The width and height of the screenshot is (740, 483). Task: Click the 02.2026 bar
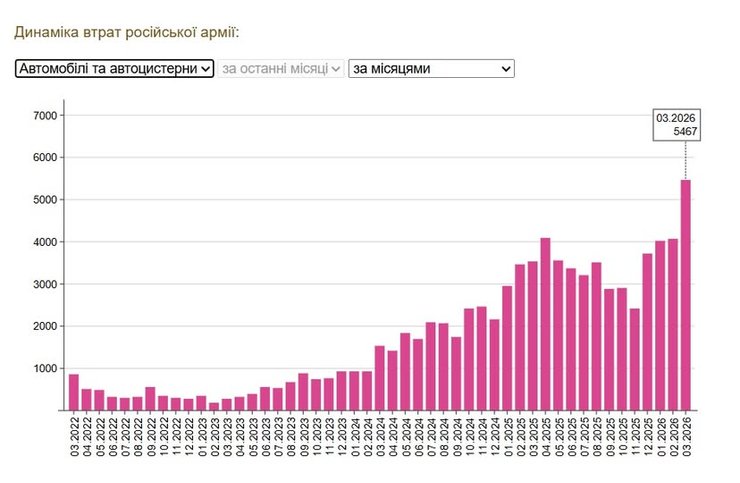pyautogui.click(x=673, y=324)
